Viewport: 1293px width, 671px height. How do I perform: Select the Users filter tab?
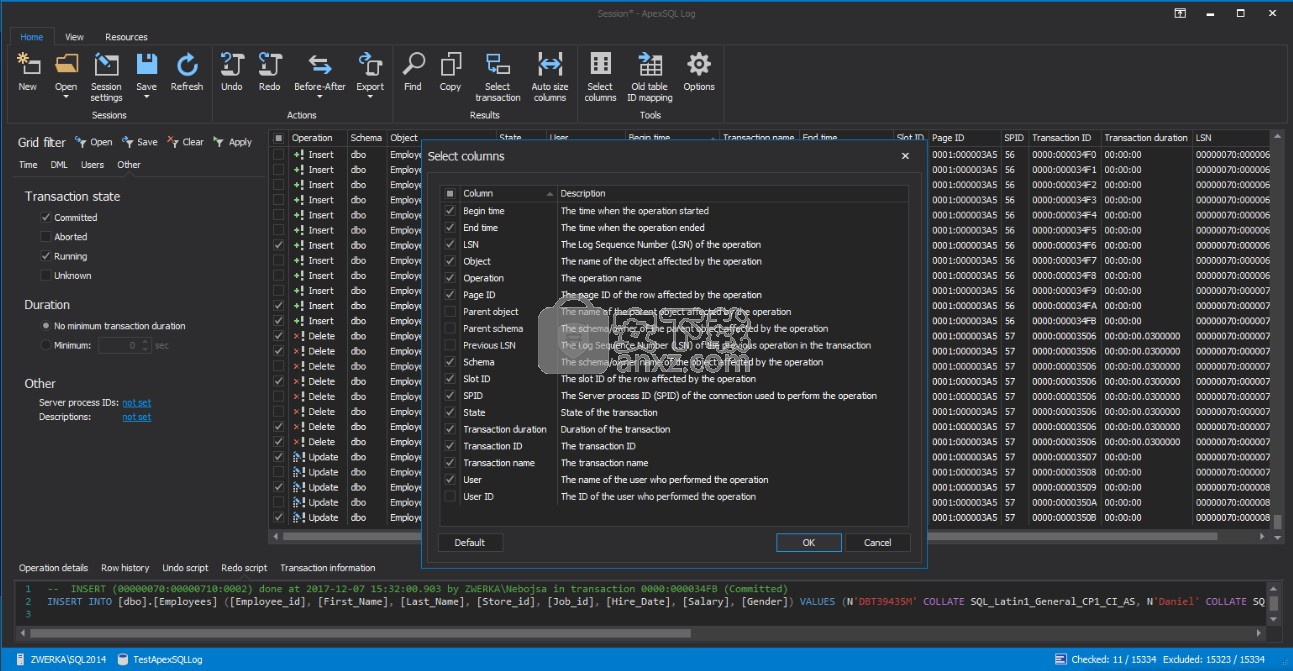pos(92,165)
